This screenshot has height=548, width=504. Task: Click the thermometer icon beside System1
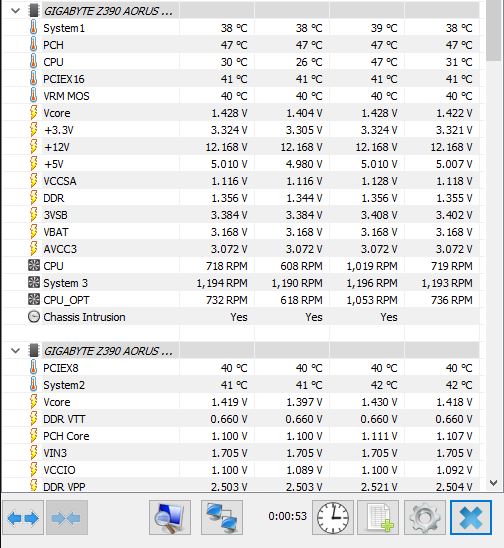click(34, 28)
